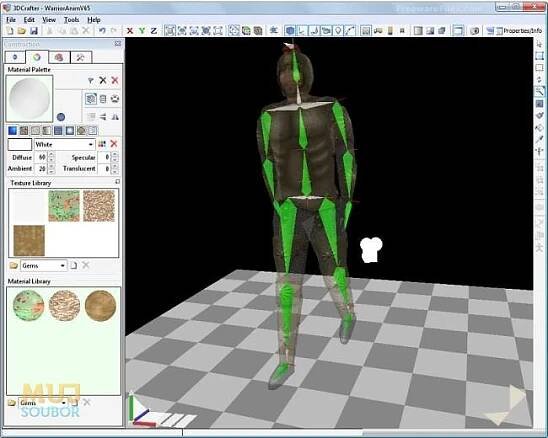548x438 pixels.
Task: Open the Texture Library Gems dropdown
Action: coord(44,266)
